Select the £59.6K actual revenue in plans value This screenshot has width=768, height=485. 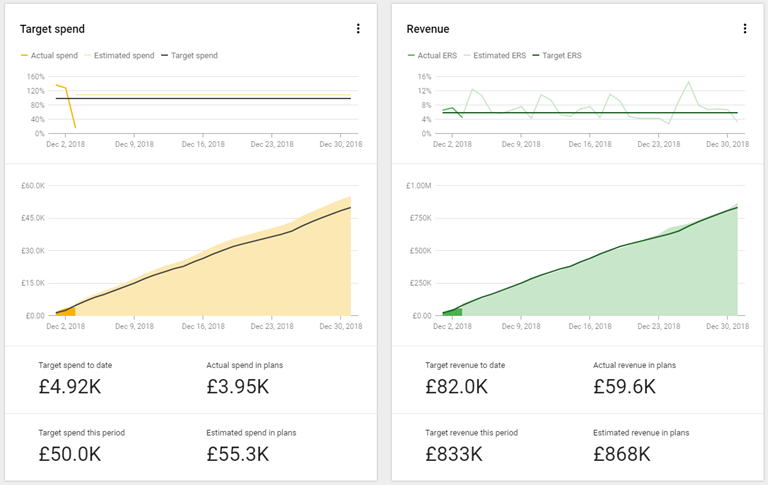pyautogui.click(x=624, y=387)
